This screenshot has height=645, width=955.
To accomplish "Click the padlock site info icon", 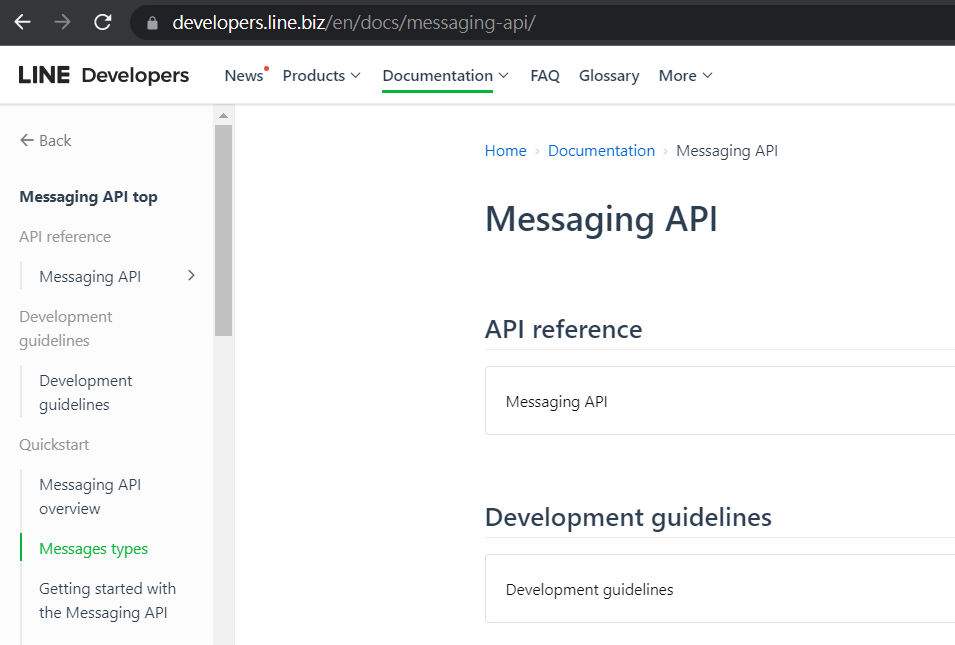I will tap(153, 23).
